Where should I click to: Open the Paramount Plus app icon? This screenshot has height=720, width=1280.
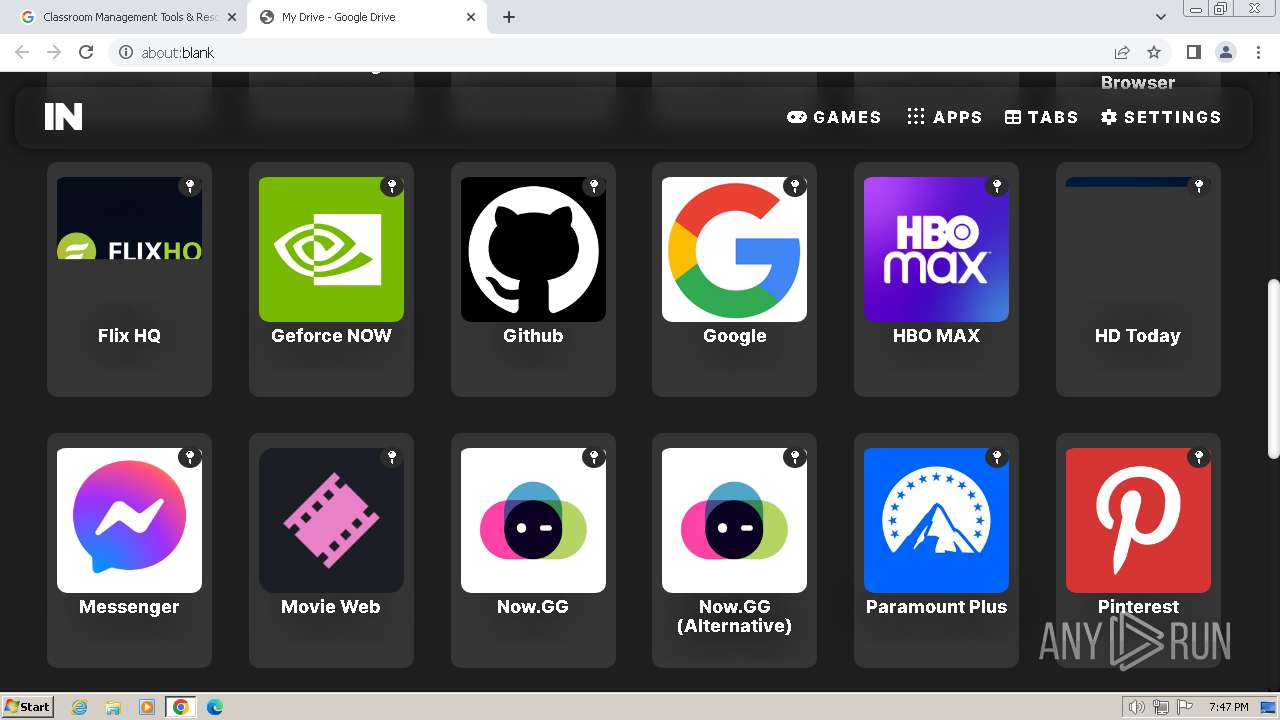(x=936, y=520)
